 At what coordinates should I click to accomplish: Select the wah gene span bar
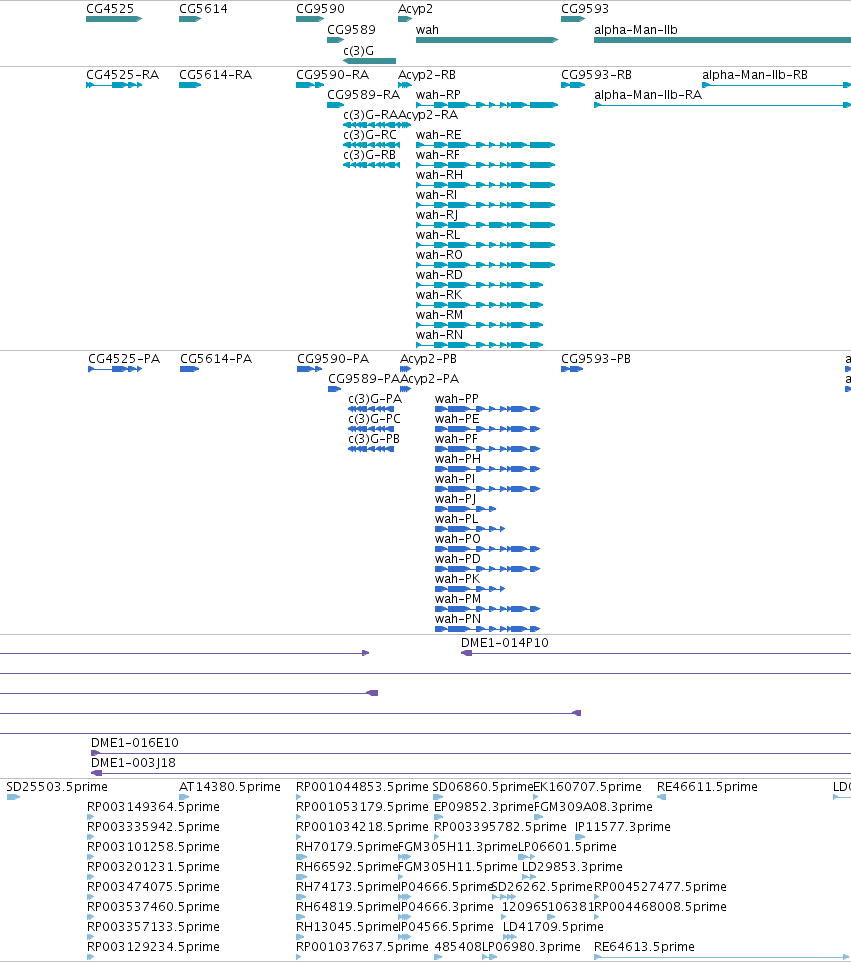click(487, 40)
